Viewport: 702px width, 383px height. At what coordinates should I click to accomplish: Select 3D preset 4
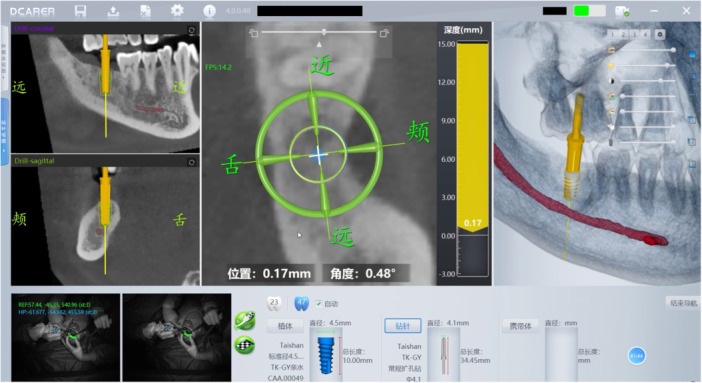(645, 34)
